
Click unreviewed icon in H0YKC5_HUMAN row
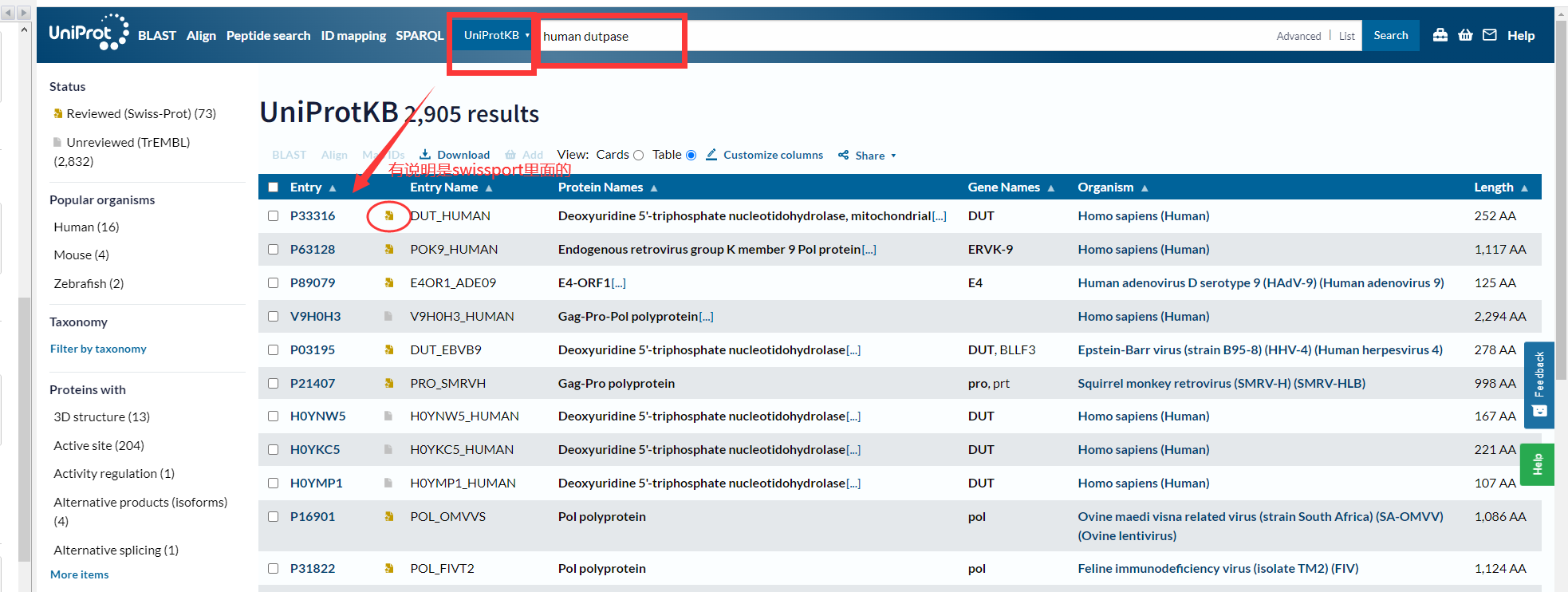tap(388, 449)
